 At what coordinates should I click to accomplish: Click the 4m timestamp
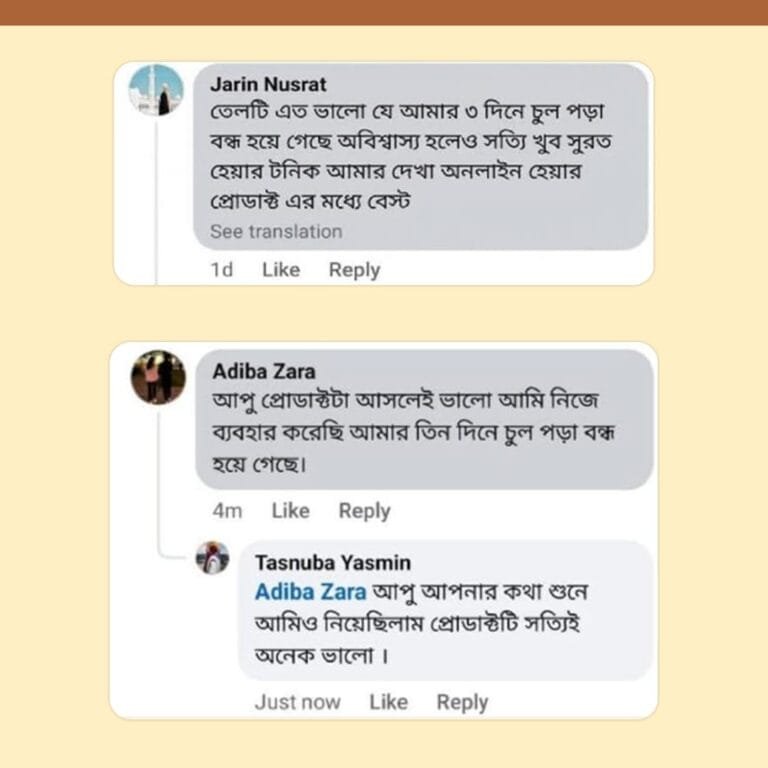228,511
